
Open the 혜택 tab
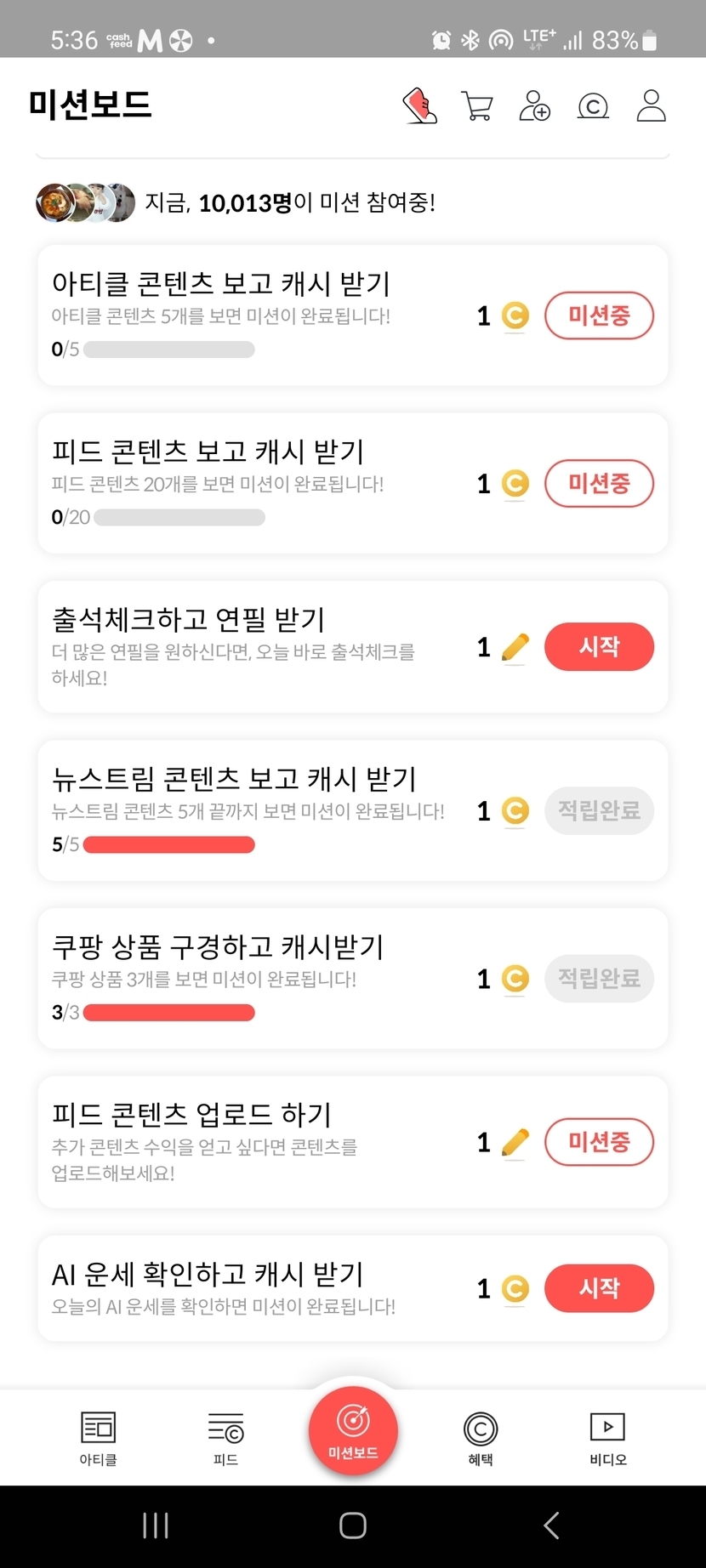[481, 1438]
